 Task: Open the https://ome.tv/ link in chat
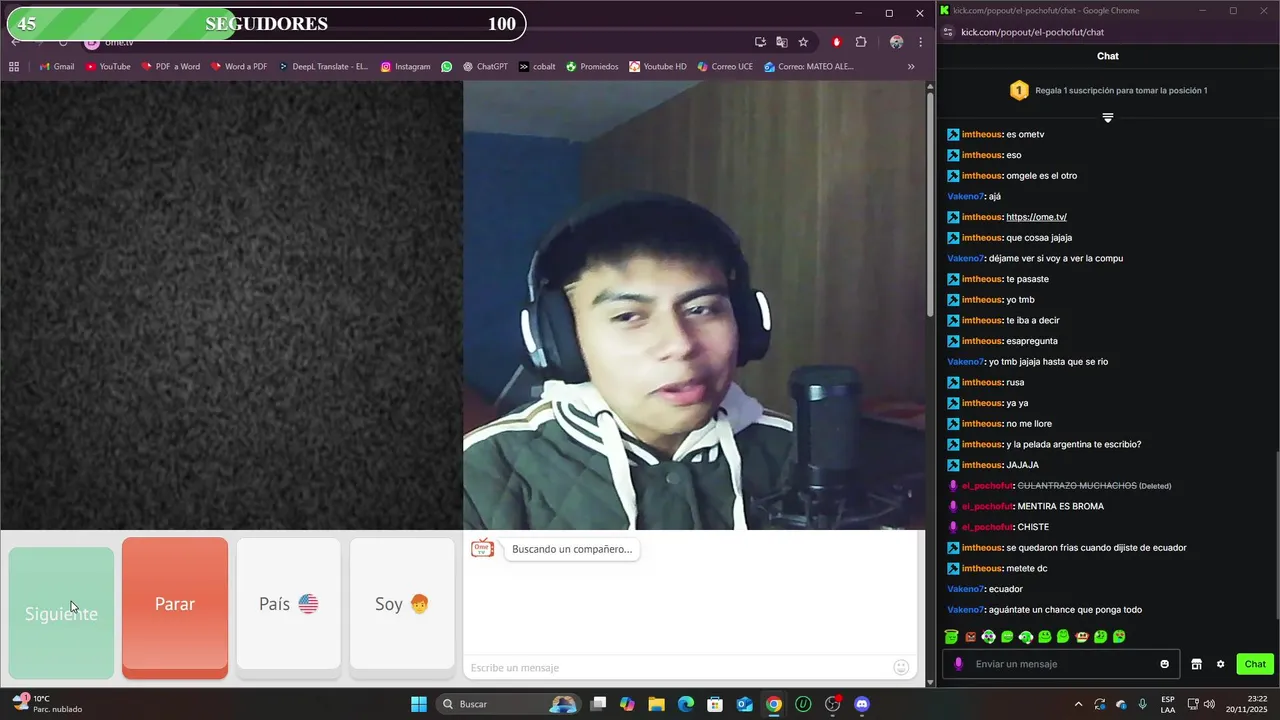(x=1036, y=217)
